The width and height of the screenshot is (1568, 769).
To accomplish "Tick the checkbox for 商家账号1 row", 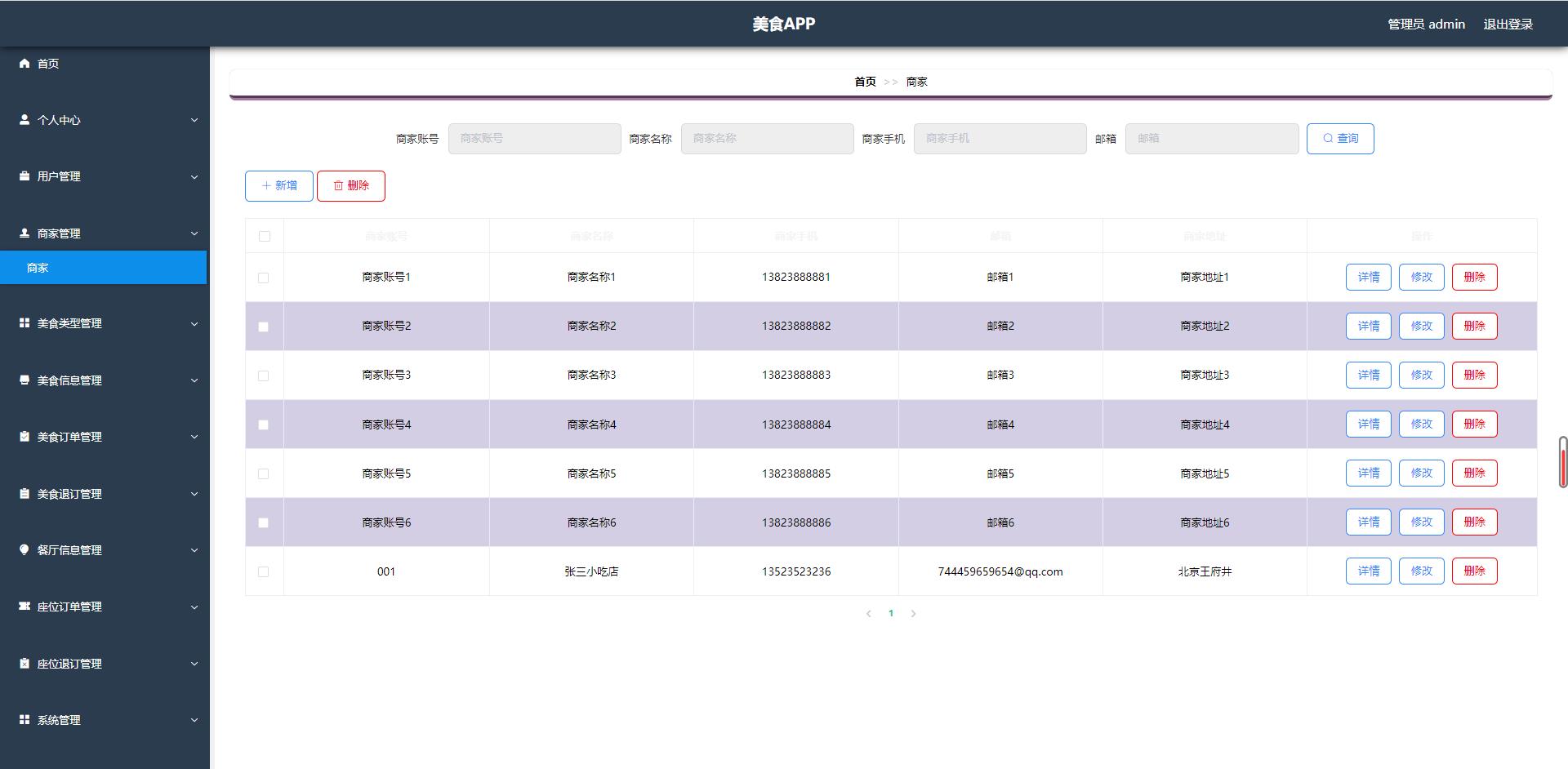I will [263, 278].
